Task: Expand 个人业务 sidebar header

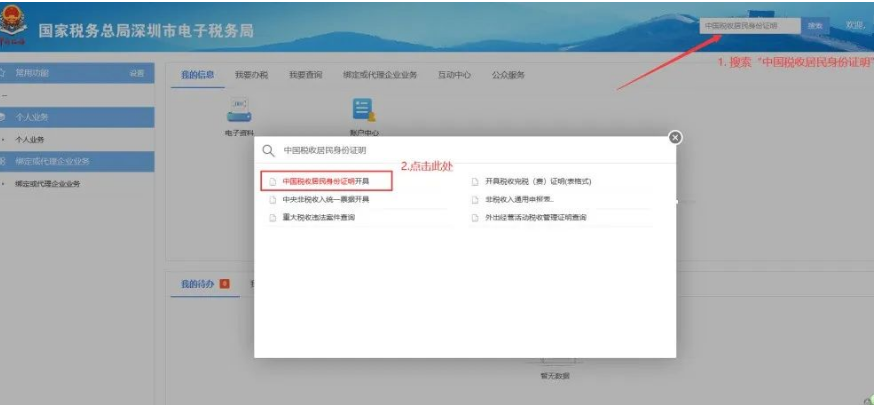Action: (77, 117)
